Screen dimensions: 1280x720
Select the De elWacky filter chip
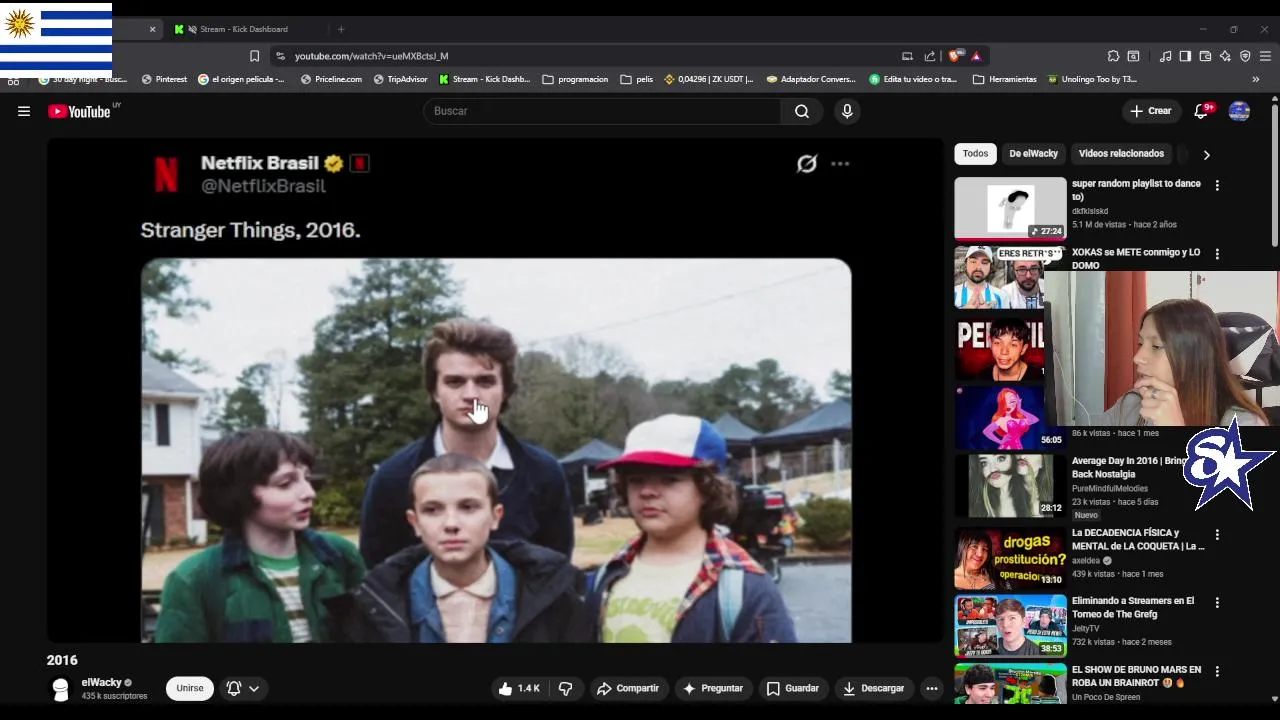click(x=1033, y=154)
